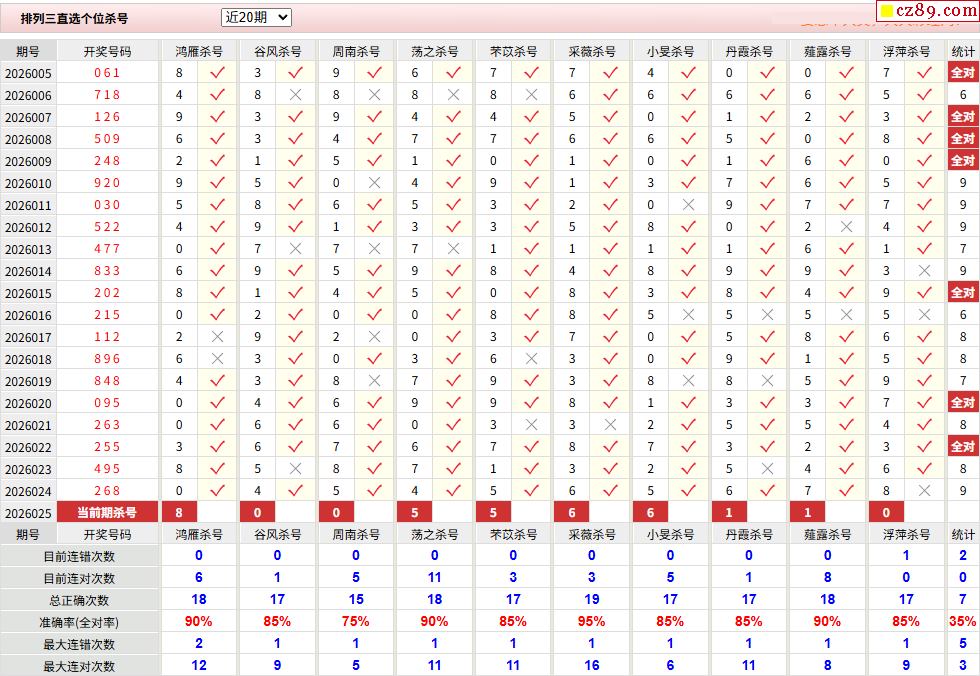The width and height of the screenshot is (980, 676).
Task: Click 小旻杀号 X mark in row 2026011
Action: [x=688, y=205]
